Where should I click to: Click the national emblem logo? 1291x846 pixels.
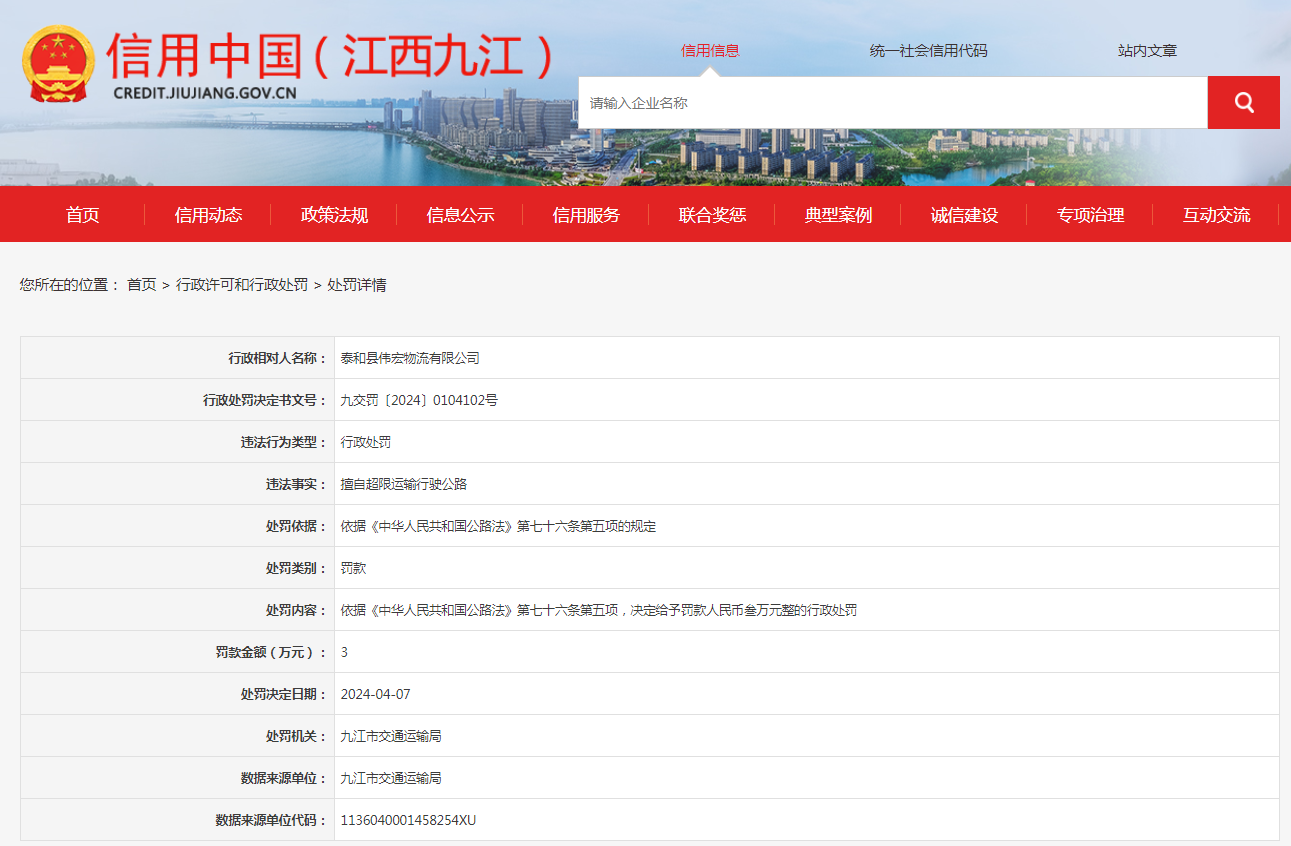(x=58, y=64)
